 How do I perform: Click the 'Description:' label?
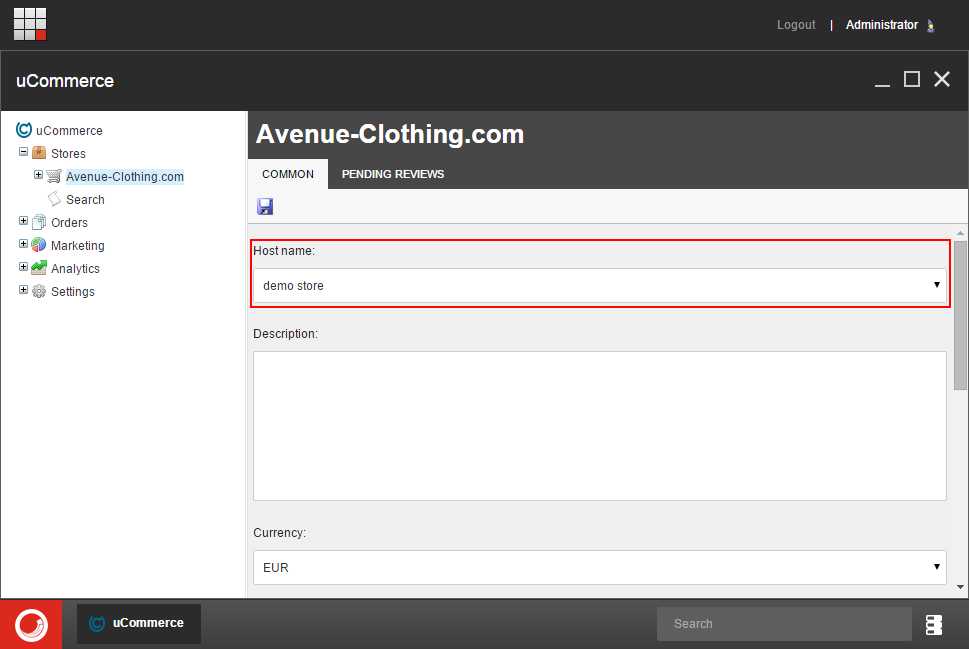tap(286, 334)
